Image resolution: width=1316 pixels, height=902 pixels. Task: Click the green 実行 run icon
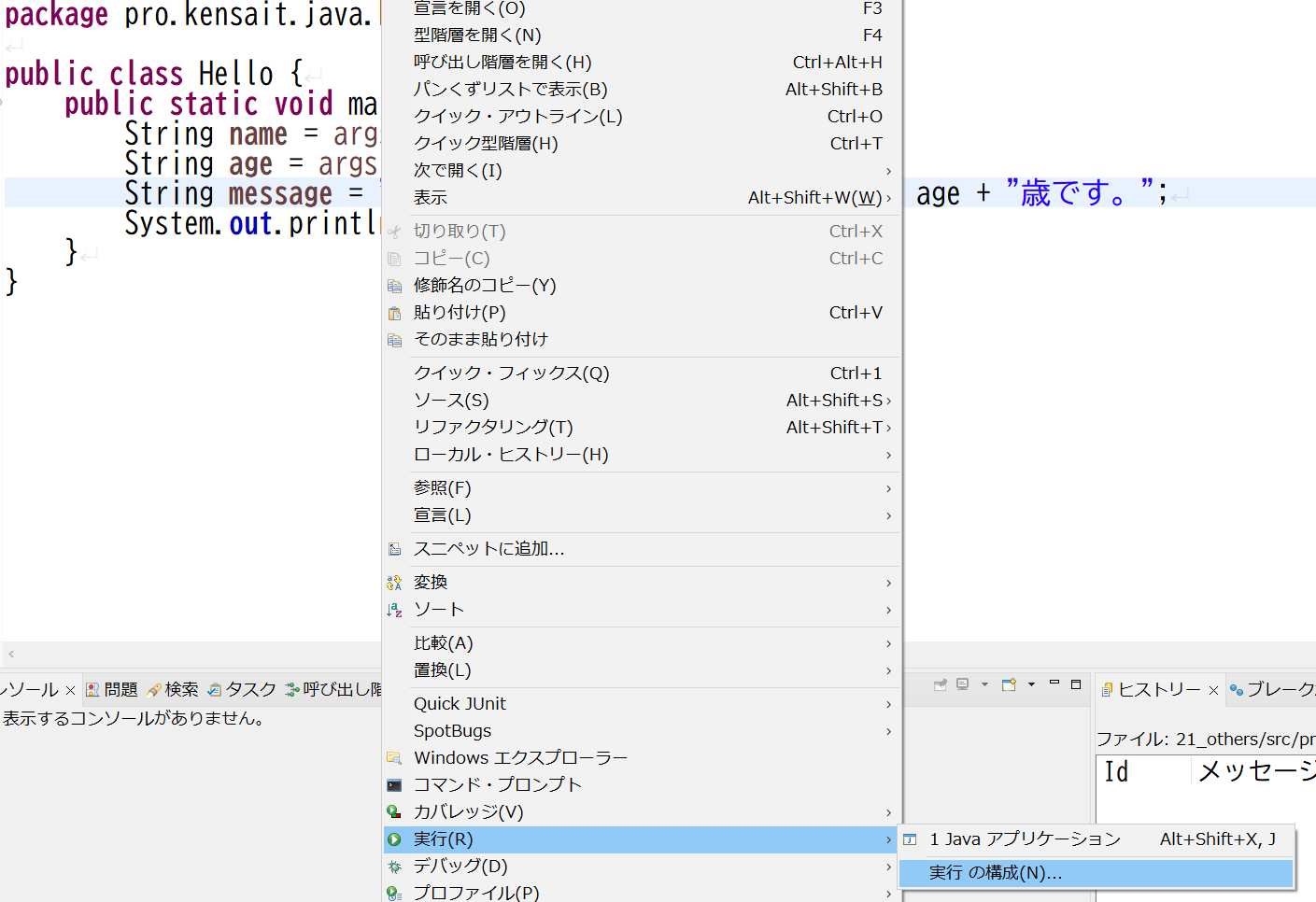pos(395,839)
